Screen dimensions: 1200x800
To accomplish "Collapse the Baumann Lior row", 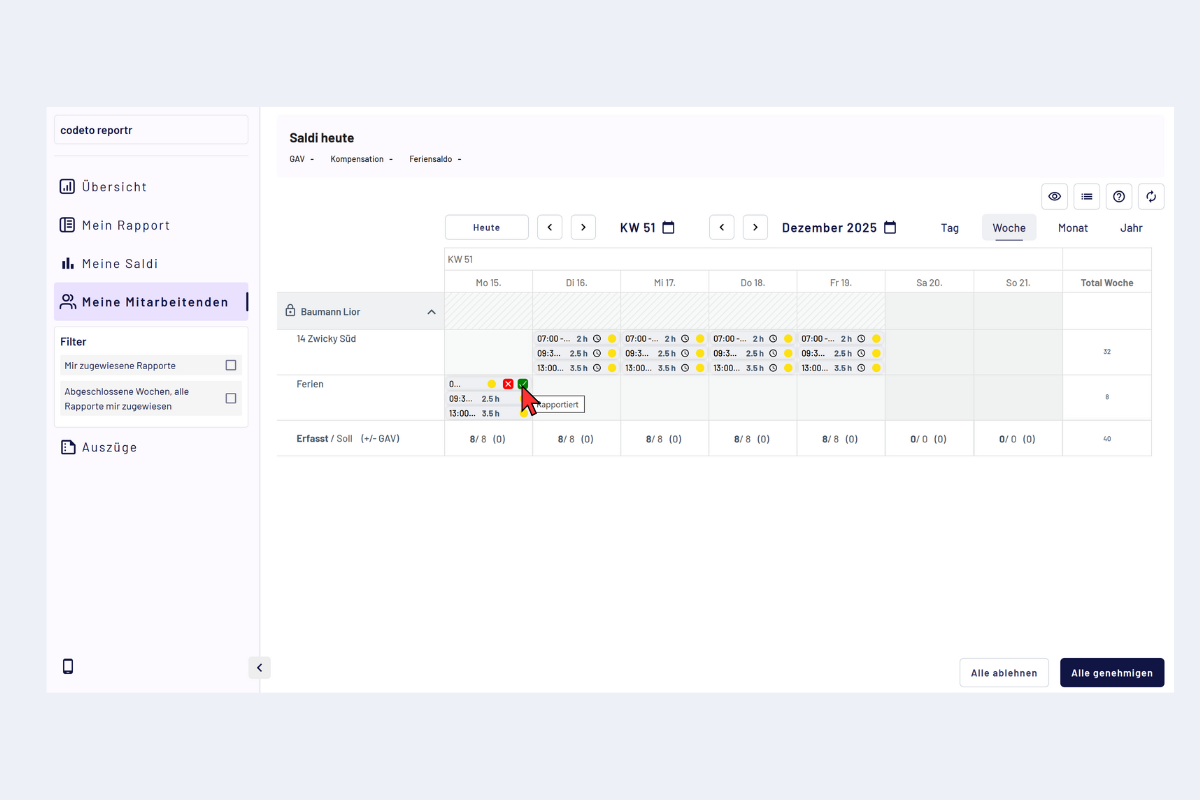I will [432, 312].
